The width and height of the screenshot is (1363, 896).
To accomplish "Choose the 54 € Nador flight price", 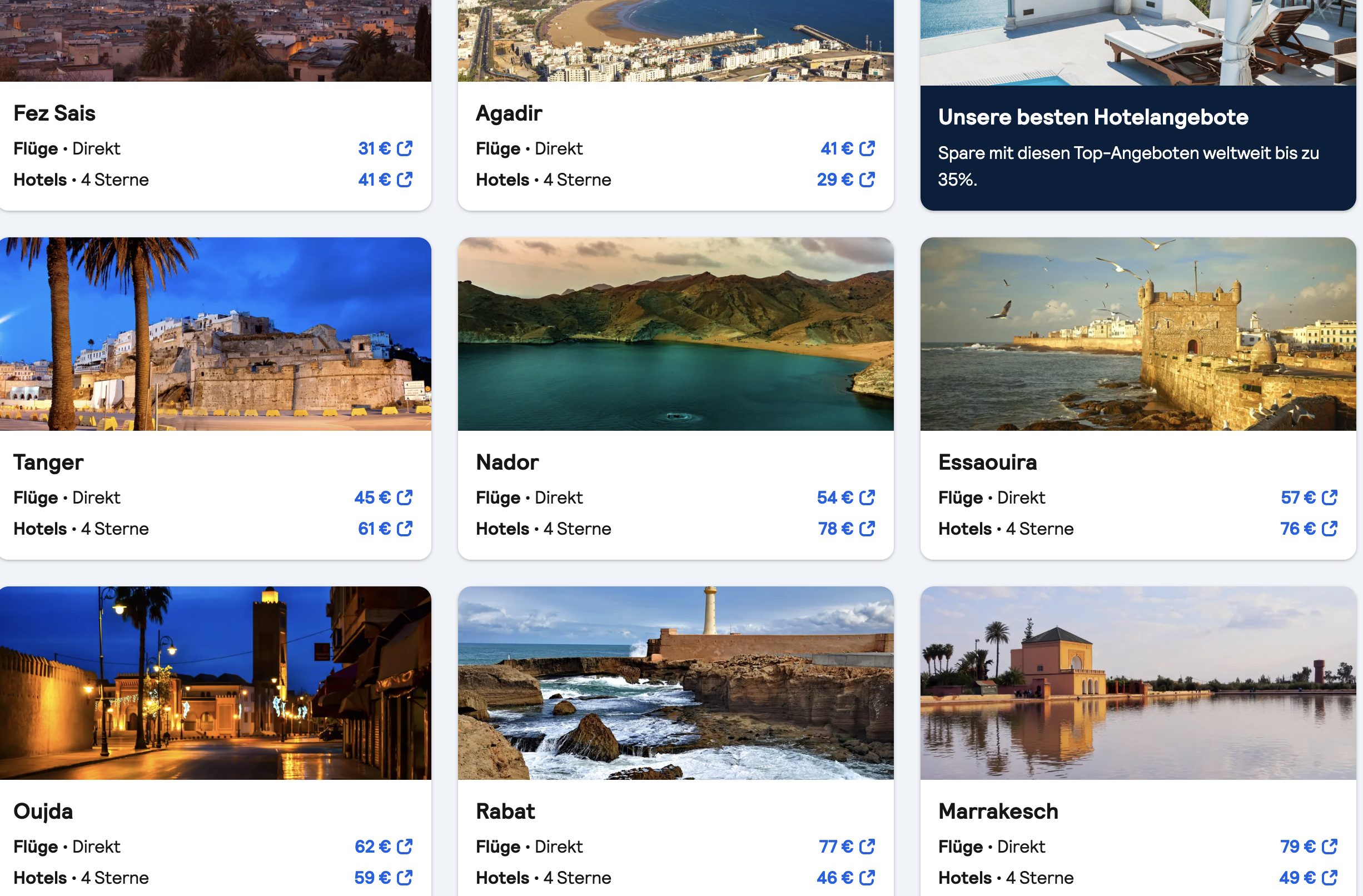I will click(x=835, y=497).
